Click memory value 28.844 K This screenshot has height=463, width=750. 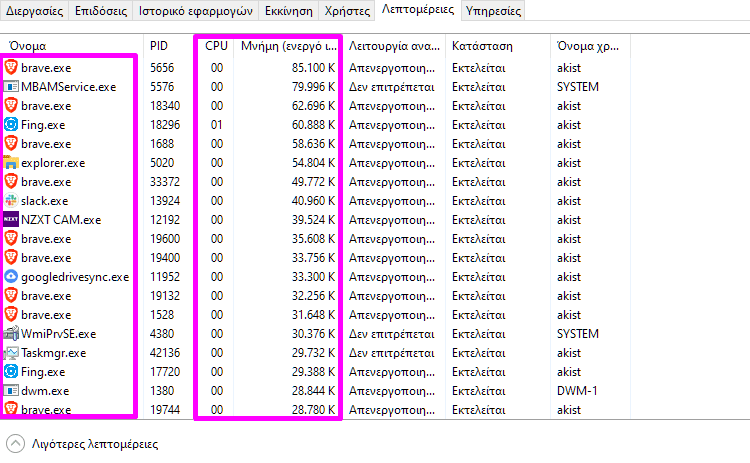[x=313, y=390]
